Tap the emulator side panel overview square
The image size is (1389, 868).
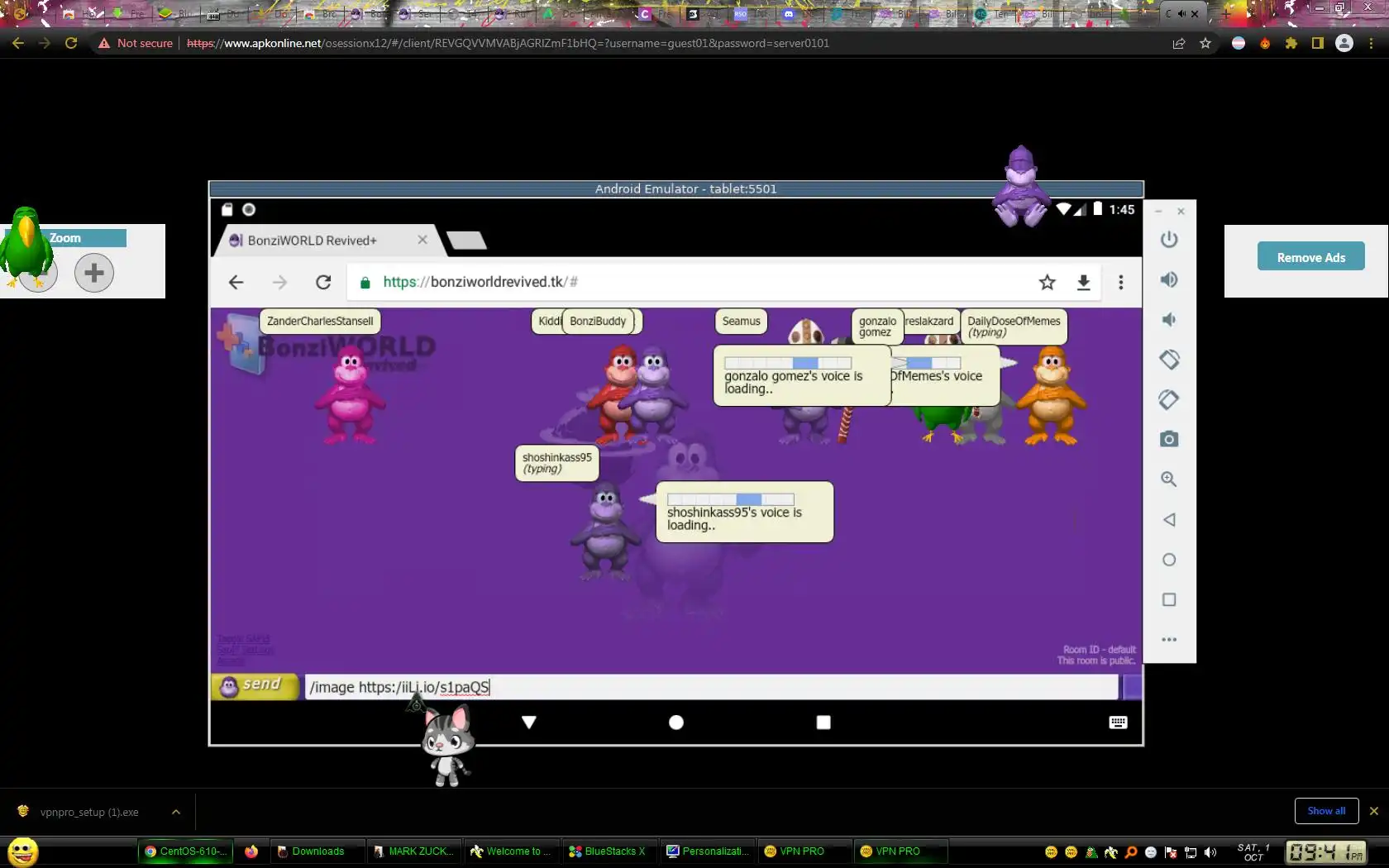(1168, 599)
